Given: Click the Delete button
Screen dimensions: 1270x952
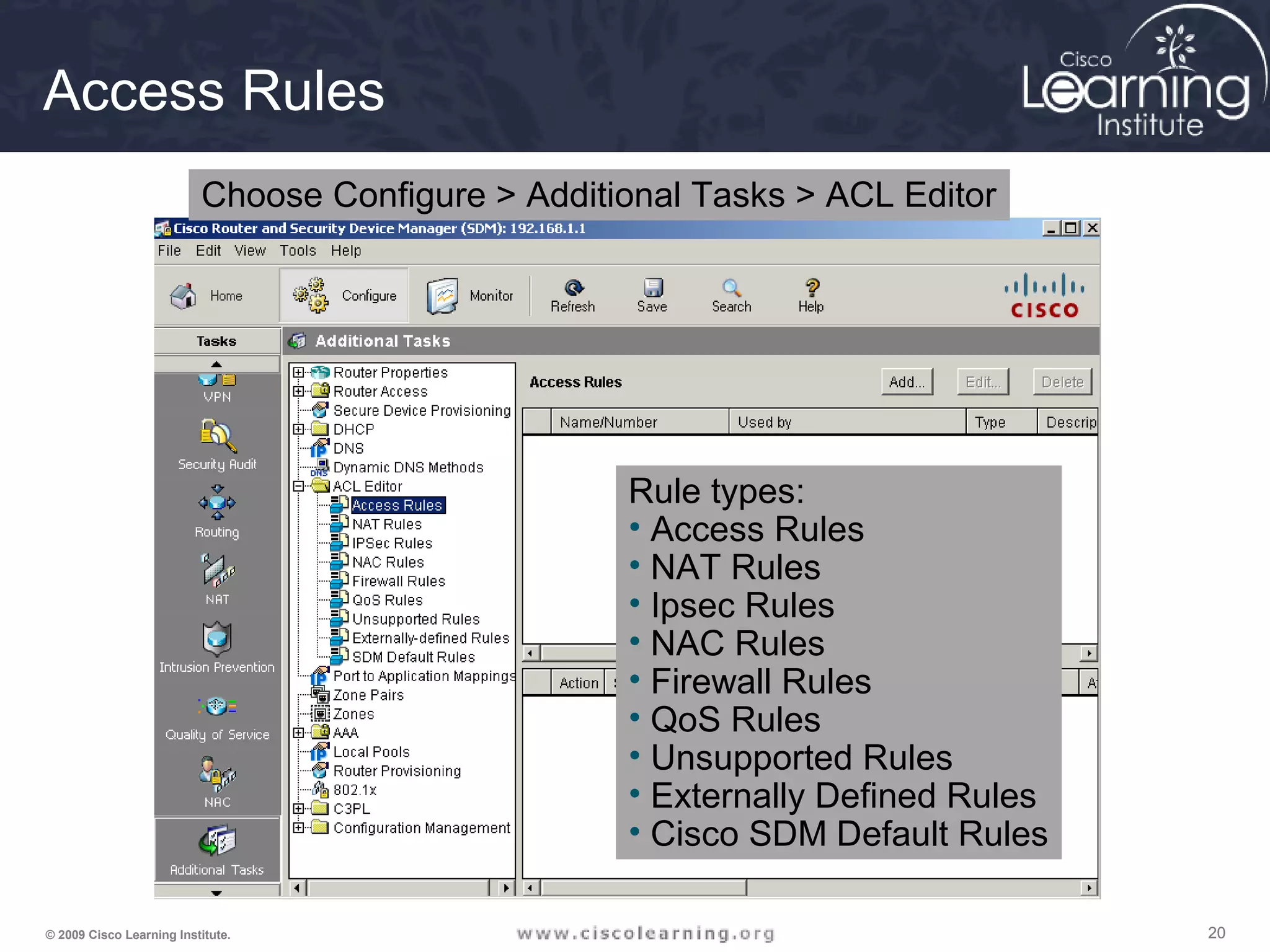Looking at the screenshot, I should click(1062, 382).
